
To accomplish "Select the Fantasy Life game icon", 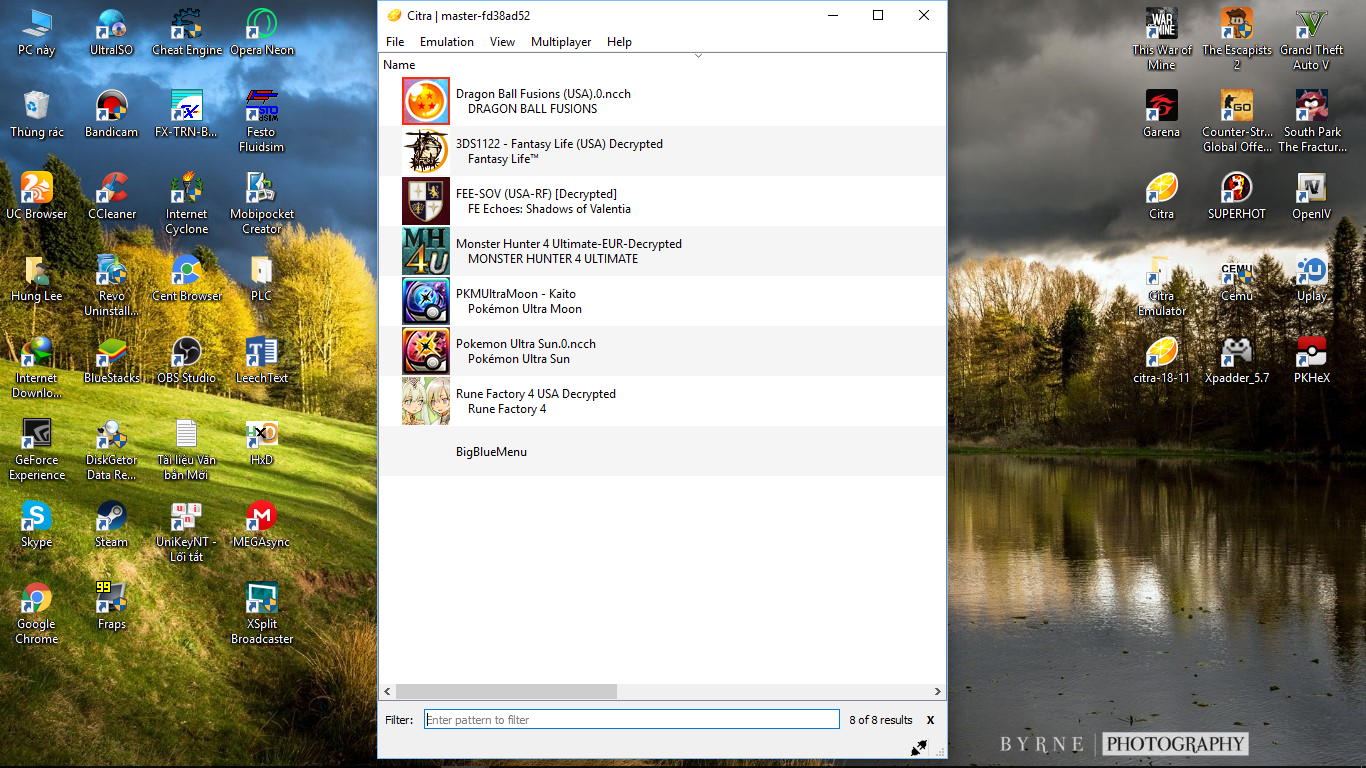I will tap(426, 151).
